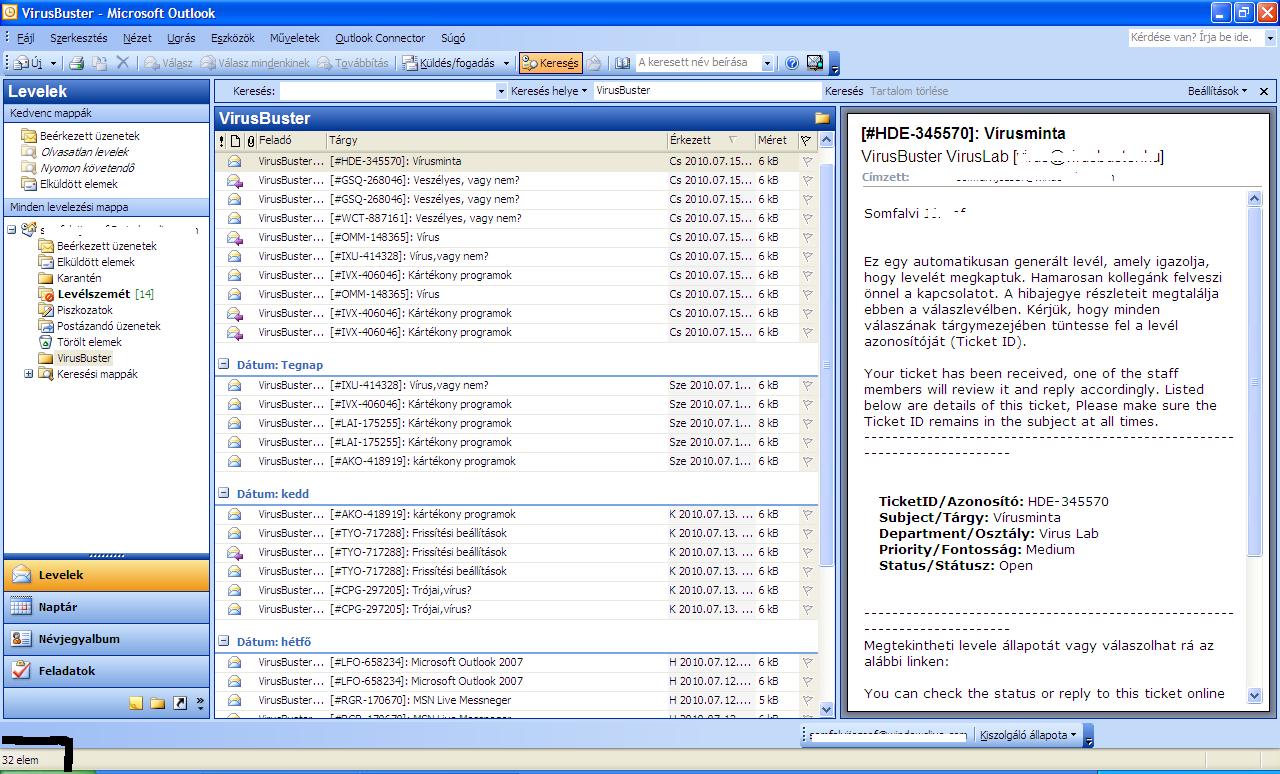
Task: Click the Shortcuts arrow icon in navigation pane
Action: pyautogui.click(x=180, y=703)
